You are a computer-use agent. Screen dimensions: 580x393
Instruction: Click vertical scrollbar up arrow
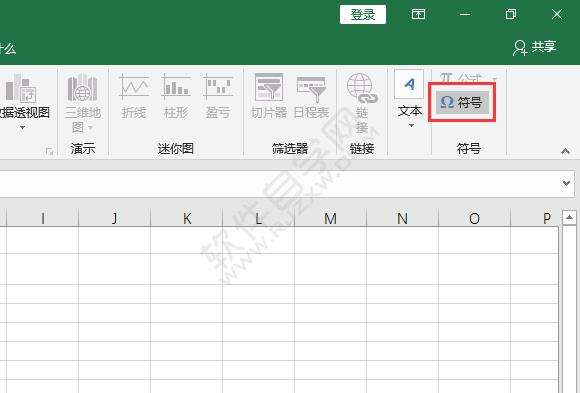tap(569, 218)
